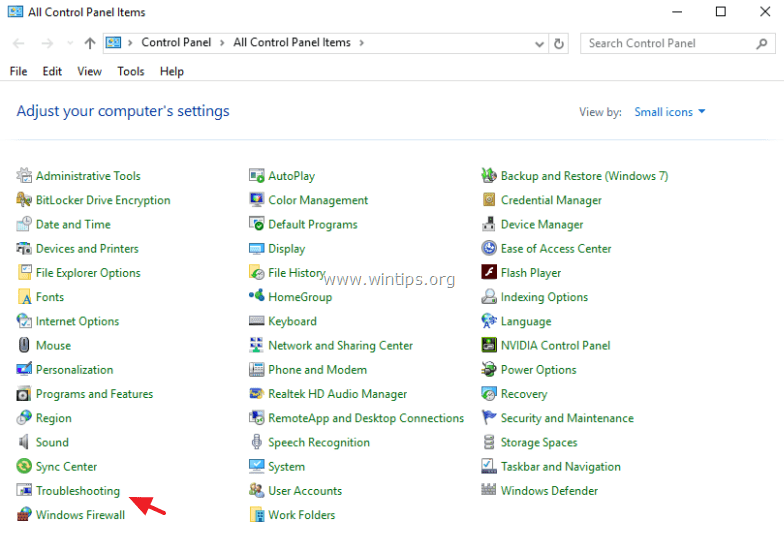Open Taskbar and Navigation link
Viewport: 784px width, 560px height.
[560, 466]
